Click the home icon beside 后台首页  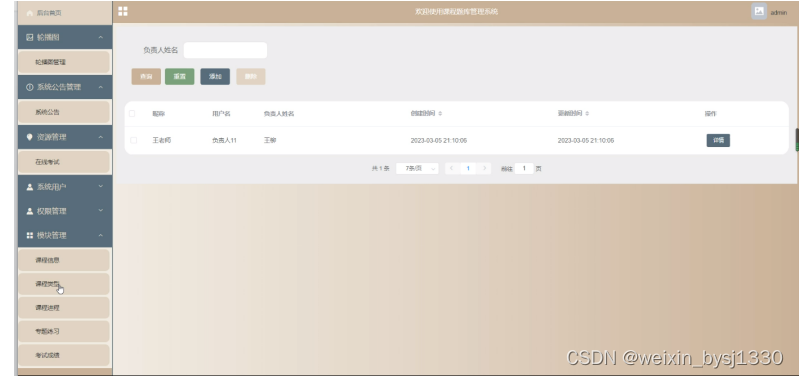pyautogui.click(x=30, y=13)
